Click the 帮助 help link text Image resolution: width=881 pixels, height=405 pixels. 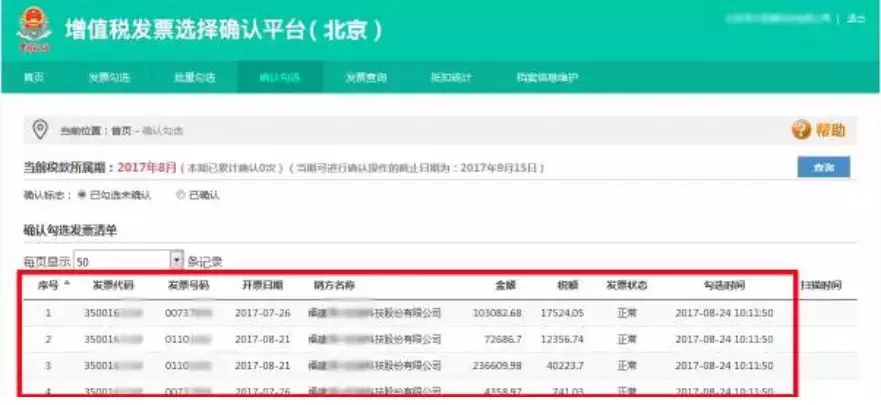point(830,130)
